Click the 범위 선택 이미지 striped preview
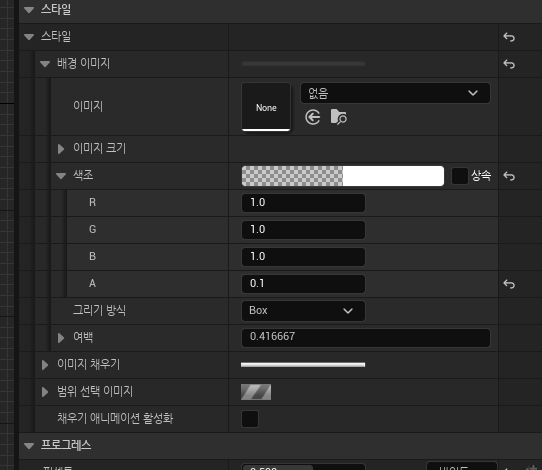This screenshot has width=542, height=470. [256, 392]
